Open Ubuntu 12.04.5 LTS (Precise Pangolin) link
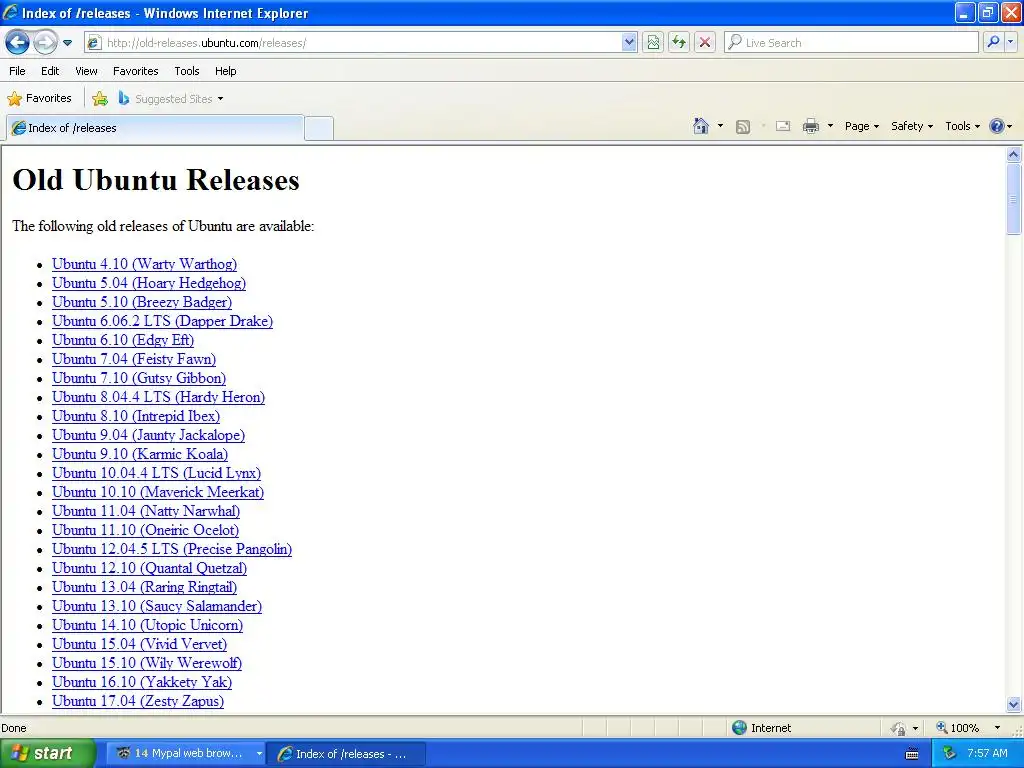 [x=172, y=549]
